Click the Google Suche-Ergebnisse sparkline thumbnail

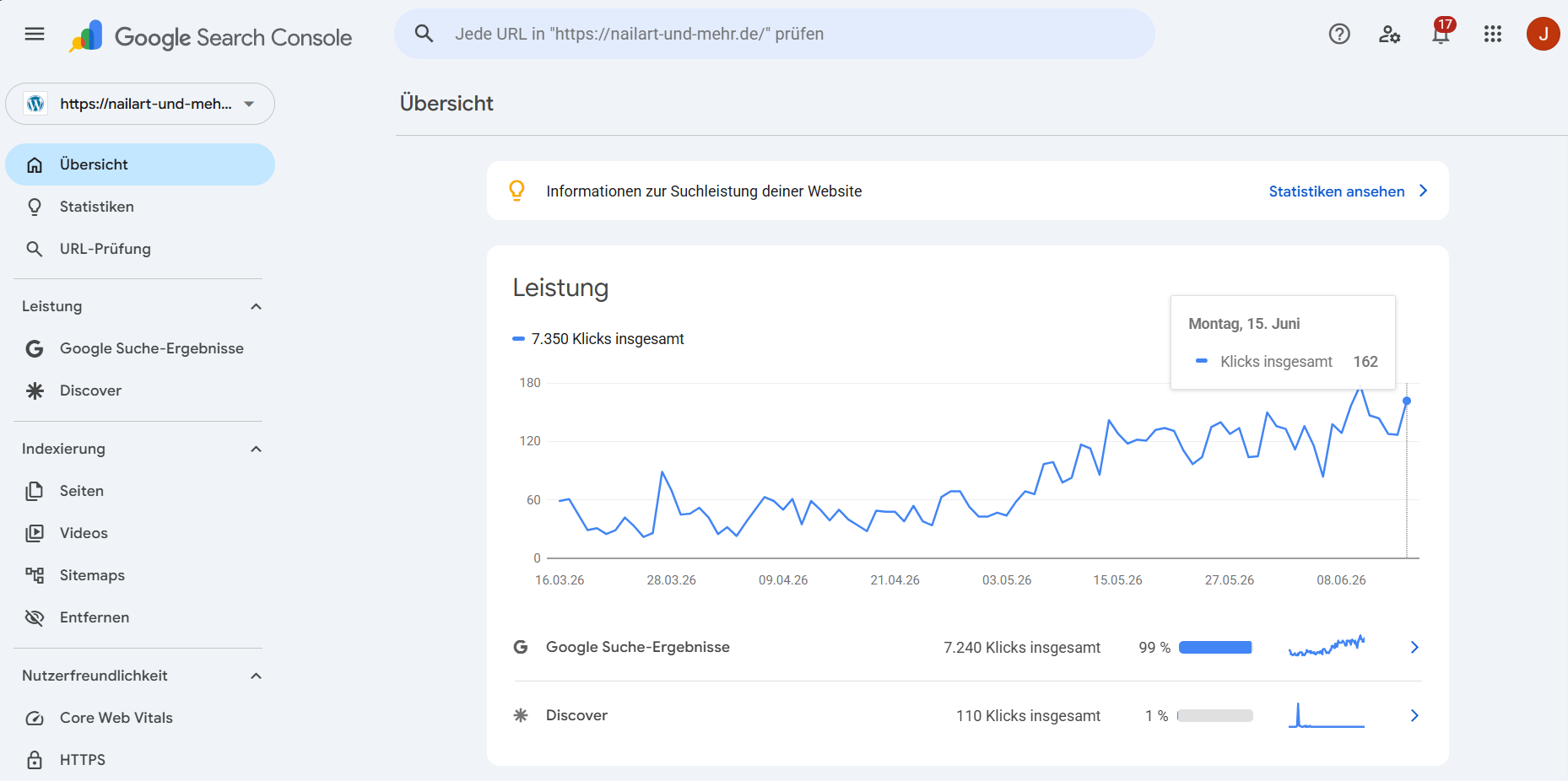point(1327,646)
